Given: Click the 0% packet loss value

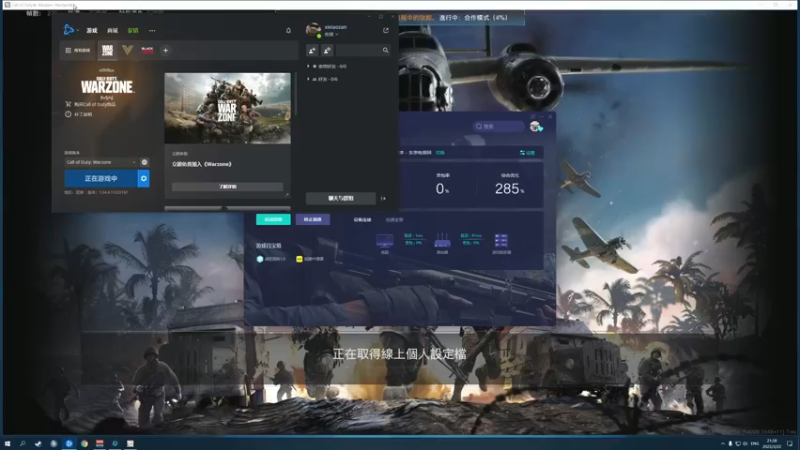Looking at the screenshot, I should coord(442,189).
